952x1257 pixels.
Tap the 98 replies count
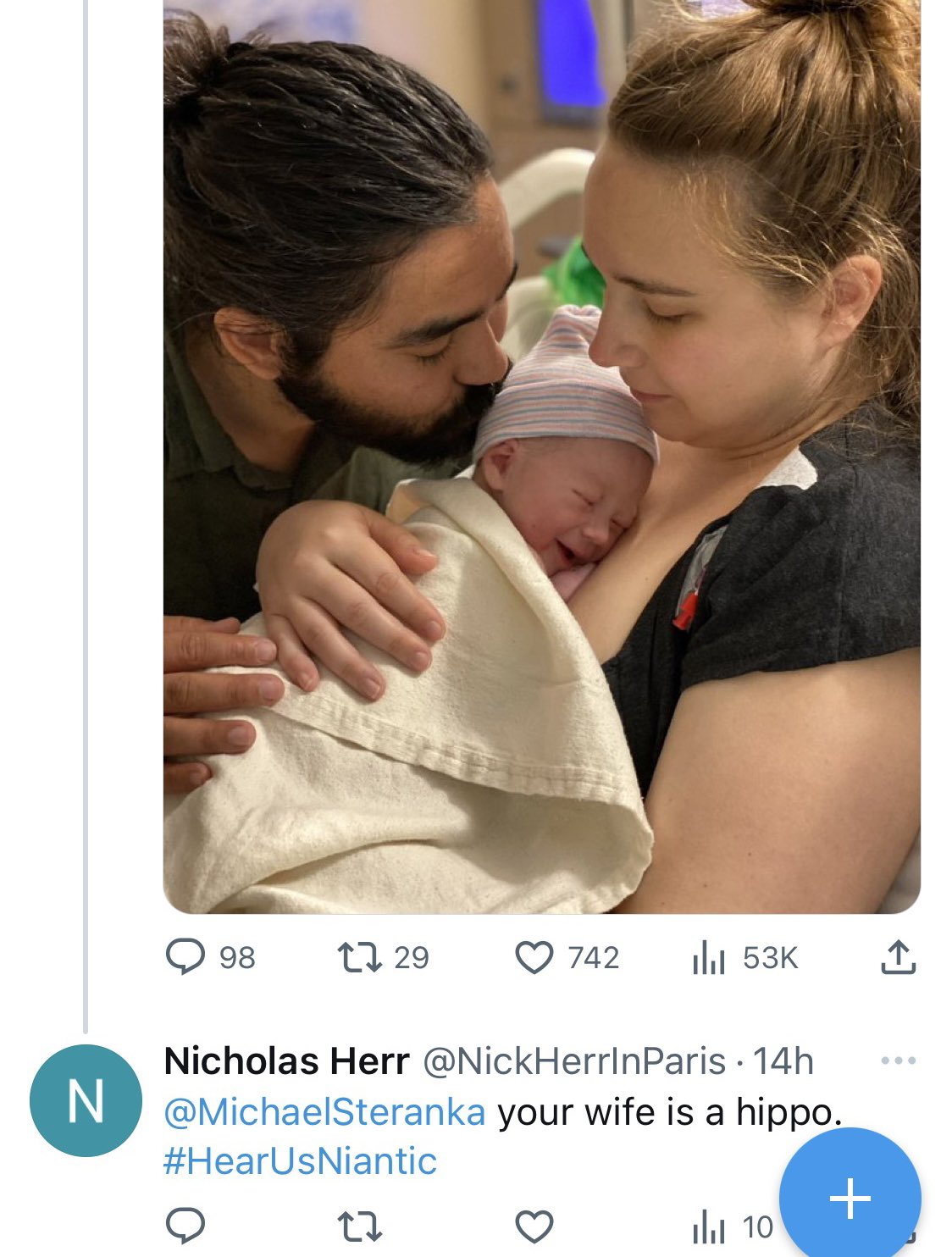[x=236, y=958]
